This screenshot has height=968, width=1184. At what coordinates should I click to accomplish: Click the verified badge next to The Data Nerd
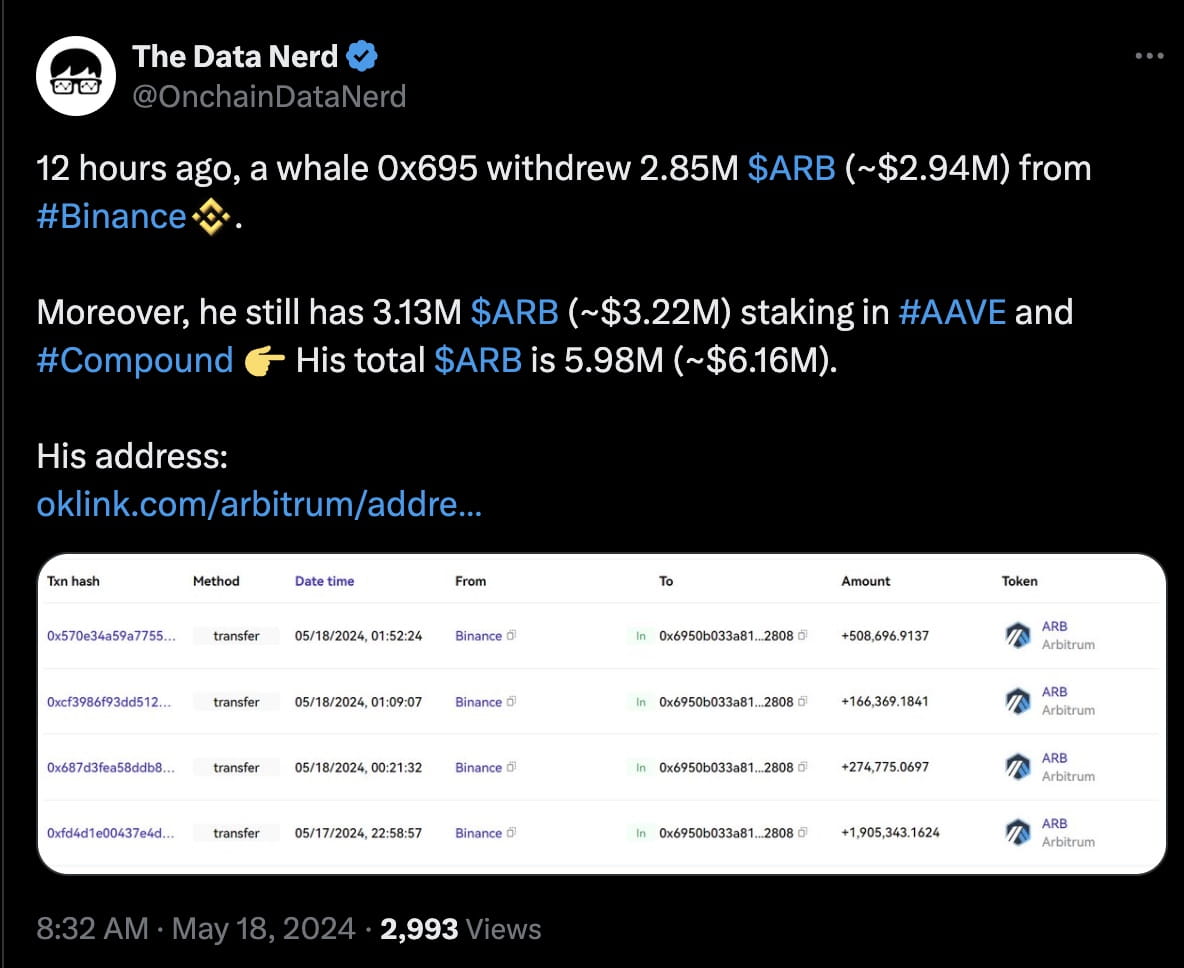click(362, 56)
